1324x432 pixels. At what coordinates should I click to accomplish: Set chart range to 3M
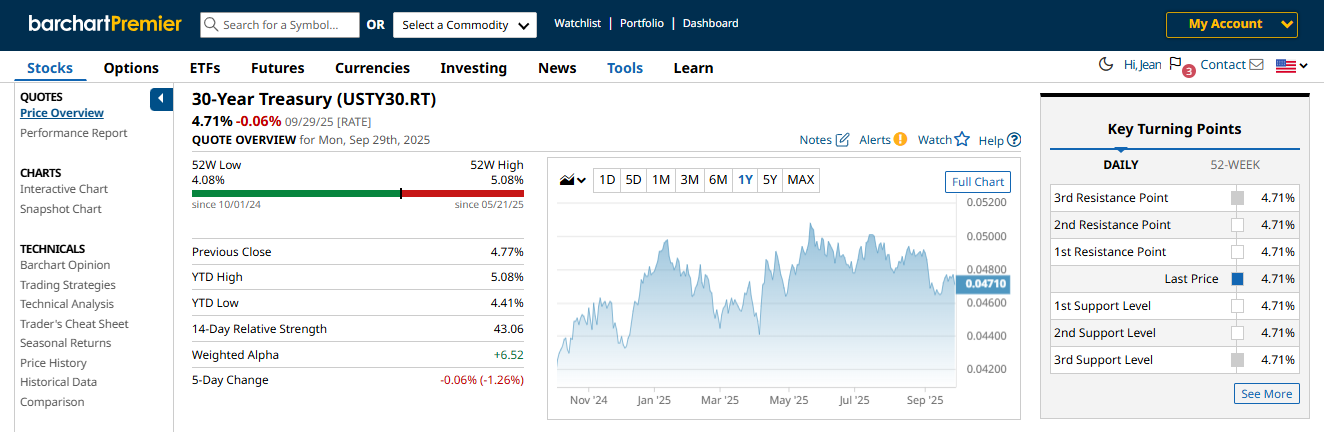pos(689,180)
